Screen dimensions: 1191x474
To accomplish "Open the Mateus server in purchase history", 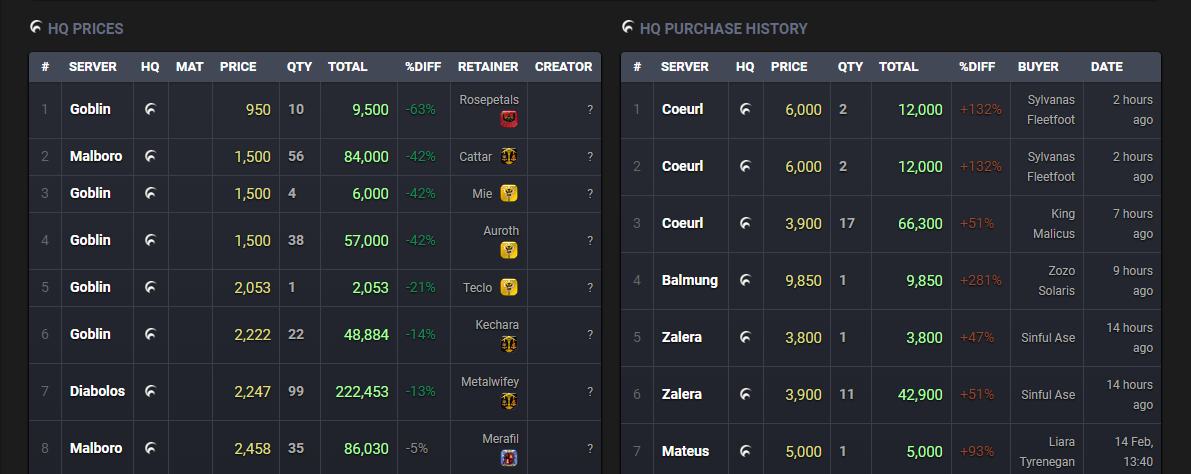I will (685, 451).
